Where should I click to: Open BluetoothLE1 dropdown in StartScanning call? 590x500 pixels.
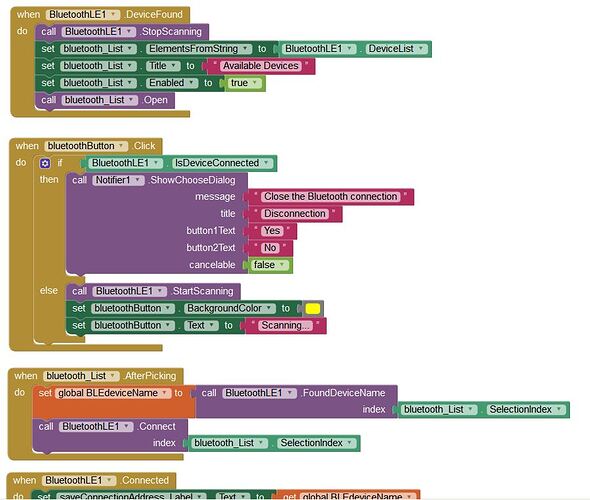pyautogui.click(x=129, y=291)
